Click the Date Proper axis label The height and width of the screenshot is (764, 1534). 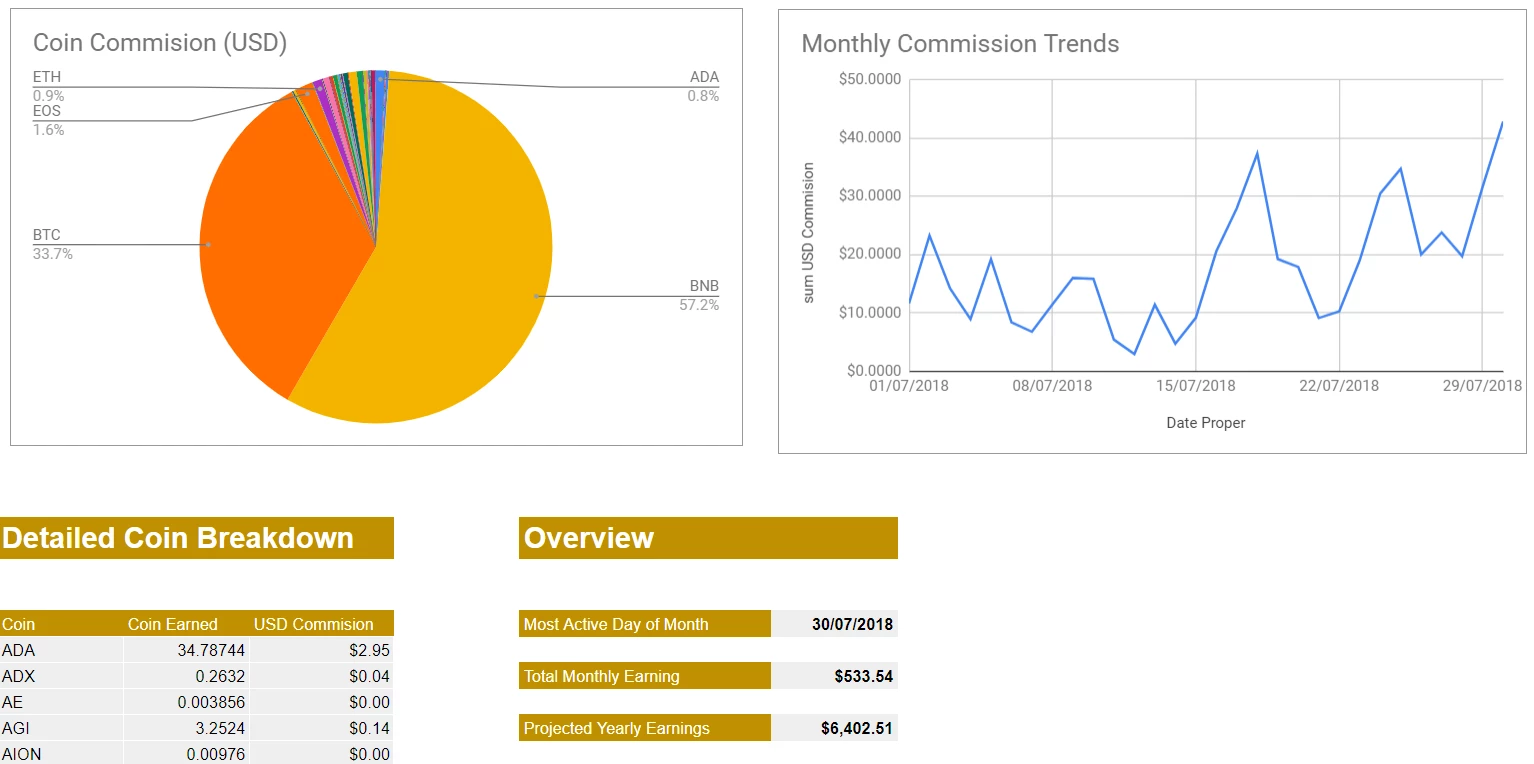coord(1204,422)
